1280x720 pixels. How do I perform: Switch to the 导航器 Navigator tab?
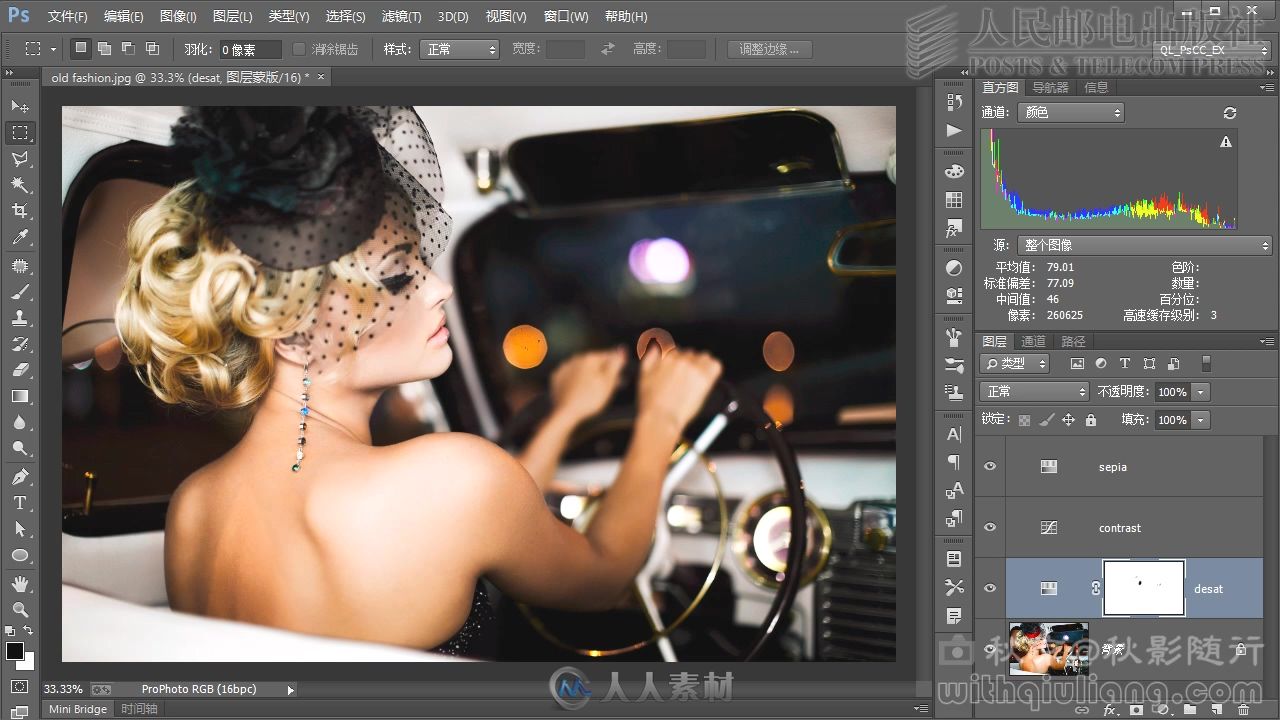tap(1051, 88)
